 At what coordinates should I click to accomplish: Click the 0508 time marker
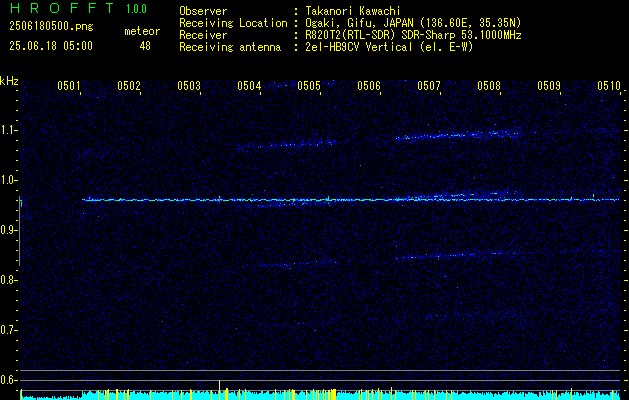click(x=489, y=85)
